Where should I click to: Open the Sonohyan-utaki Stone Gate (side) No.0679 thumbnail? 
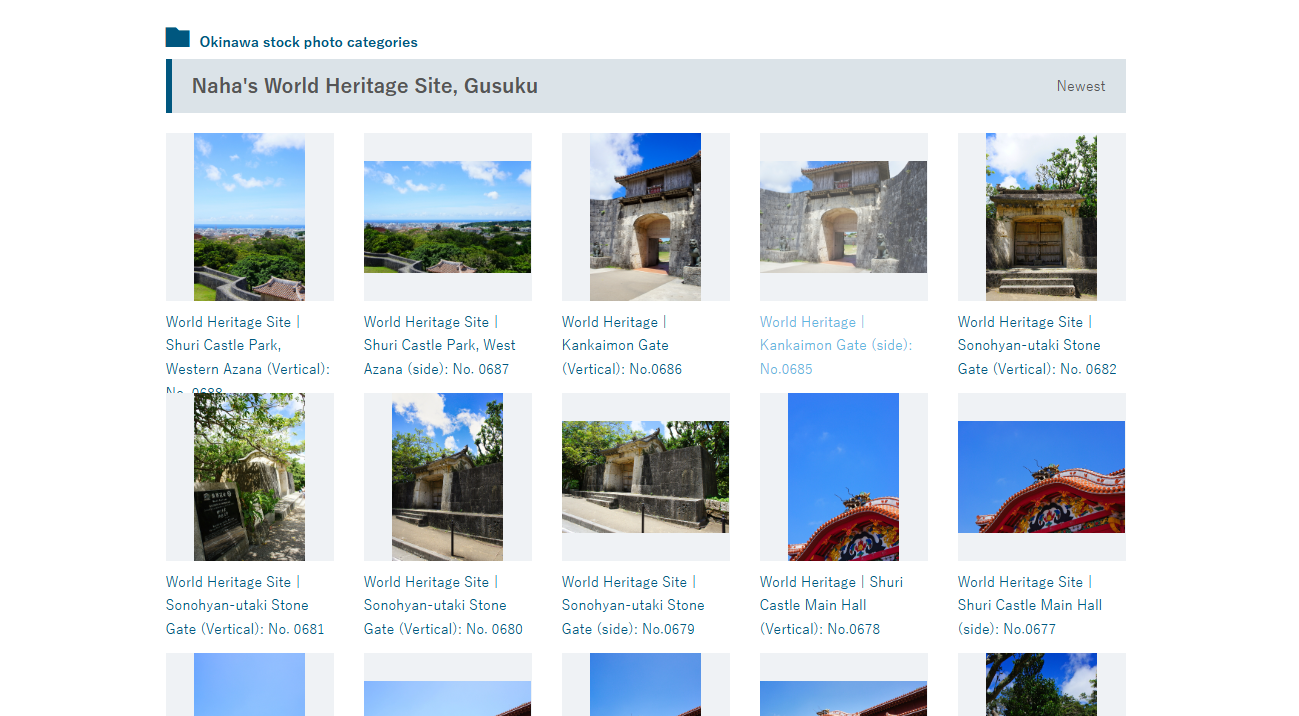tap(646, 477)
